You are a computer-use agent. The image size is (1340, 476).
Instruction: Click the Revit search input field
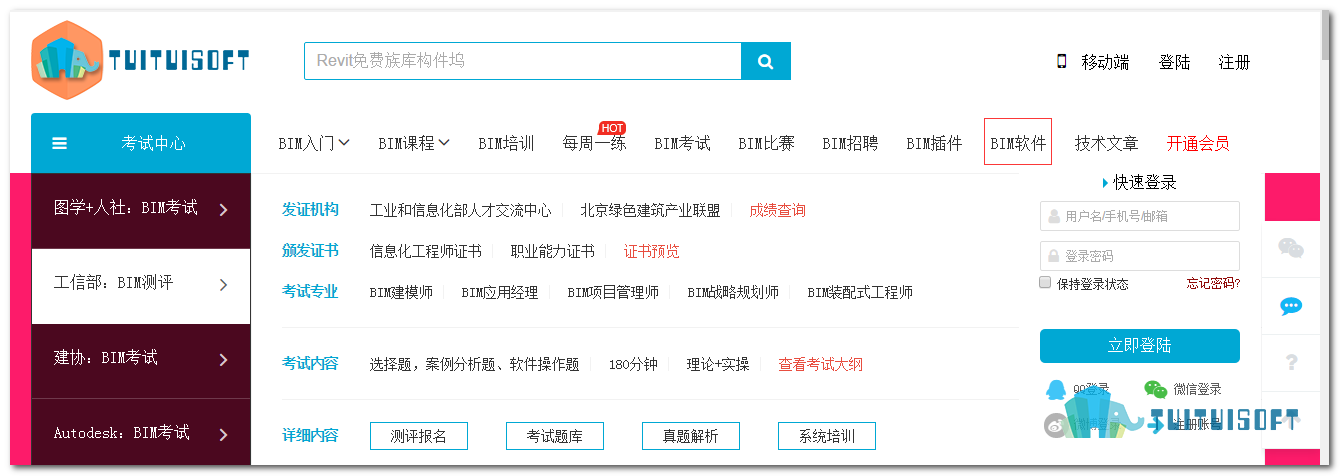(x=522, y=61)
